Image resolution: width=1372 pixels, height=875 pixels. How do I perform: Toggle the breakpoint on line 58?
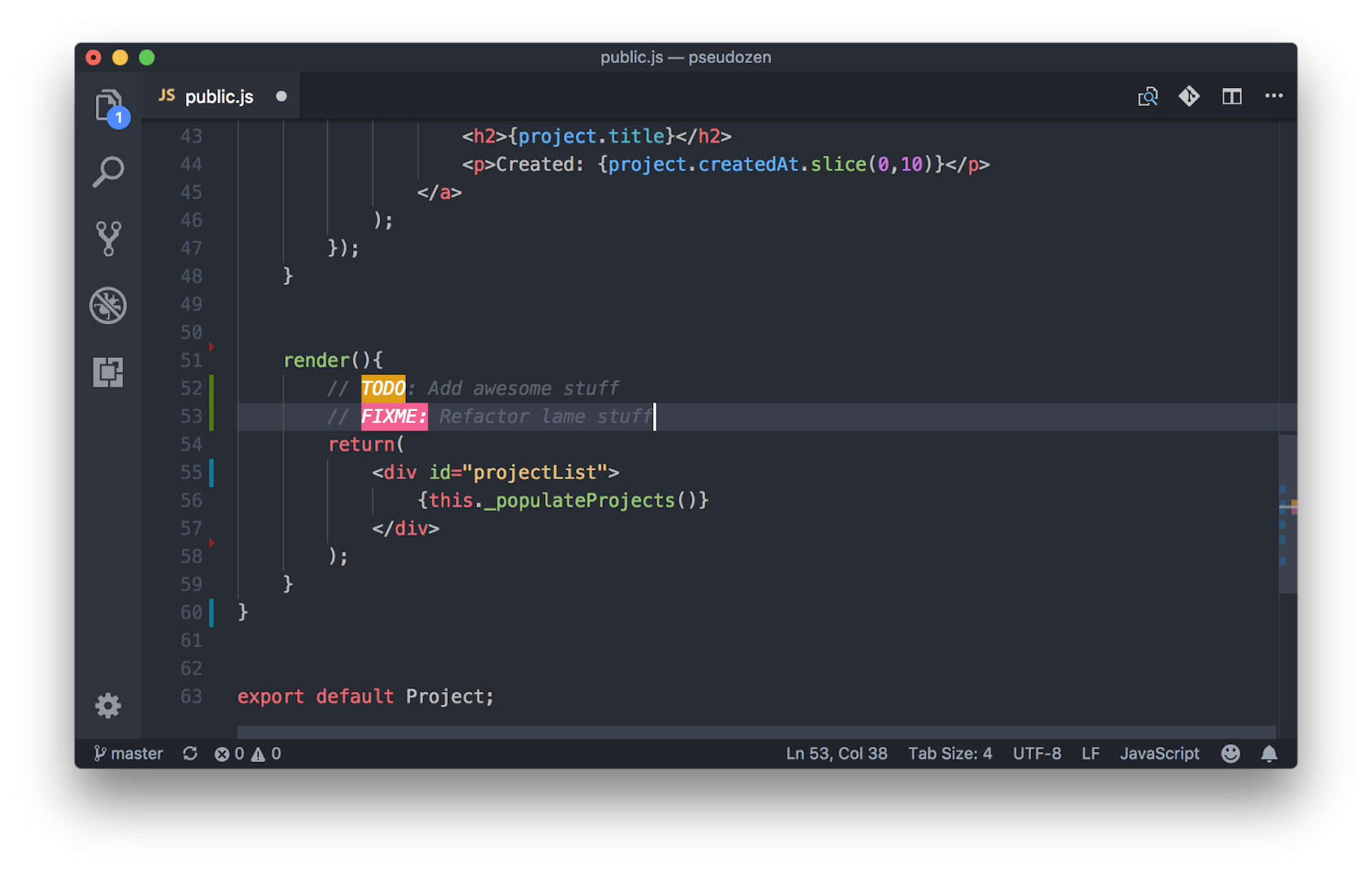[x=212, y=543]
